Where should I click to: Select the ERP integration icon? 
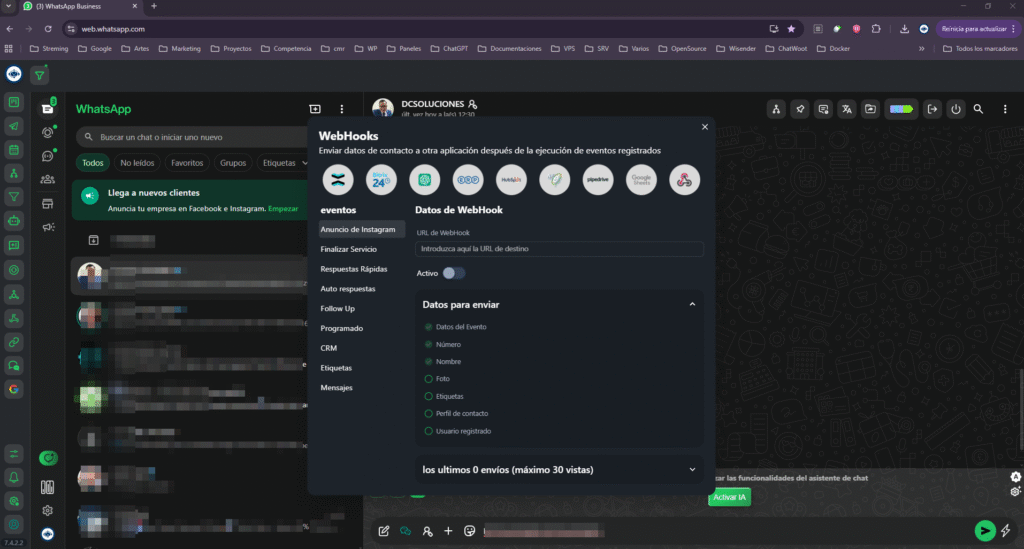(468, 180)
